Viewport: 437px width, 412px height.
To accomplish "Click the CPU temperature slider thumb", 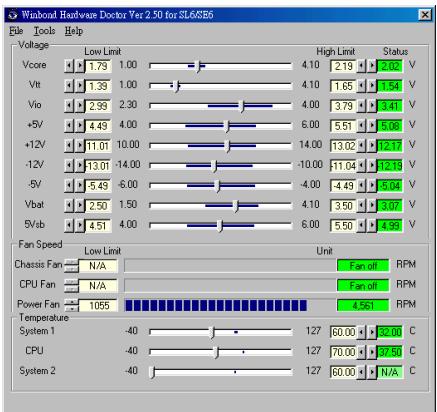I will coord(216,352).
